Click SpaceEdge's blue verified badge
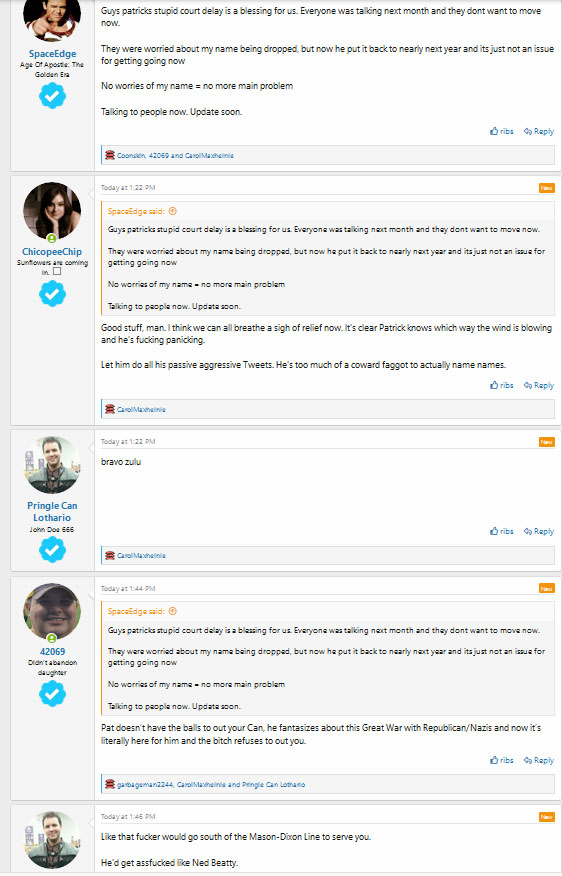Viewport: 562px width, 876px height. (52, 96)
